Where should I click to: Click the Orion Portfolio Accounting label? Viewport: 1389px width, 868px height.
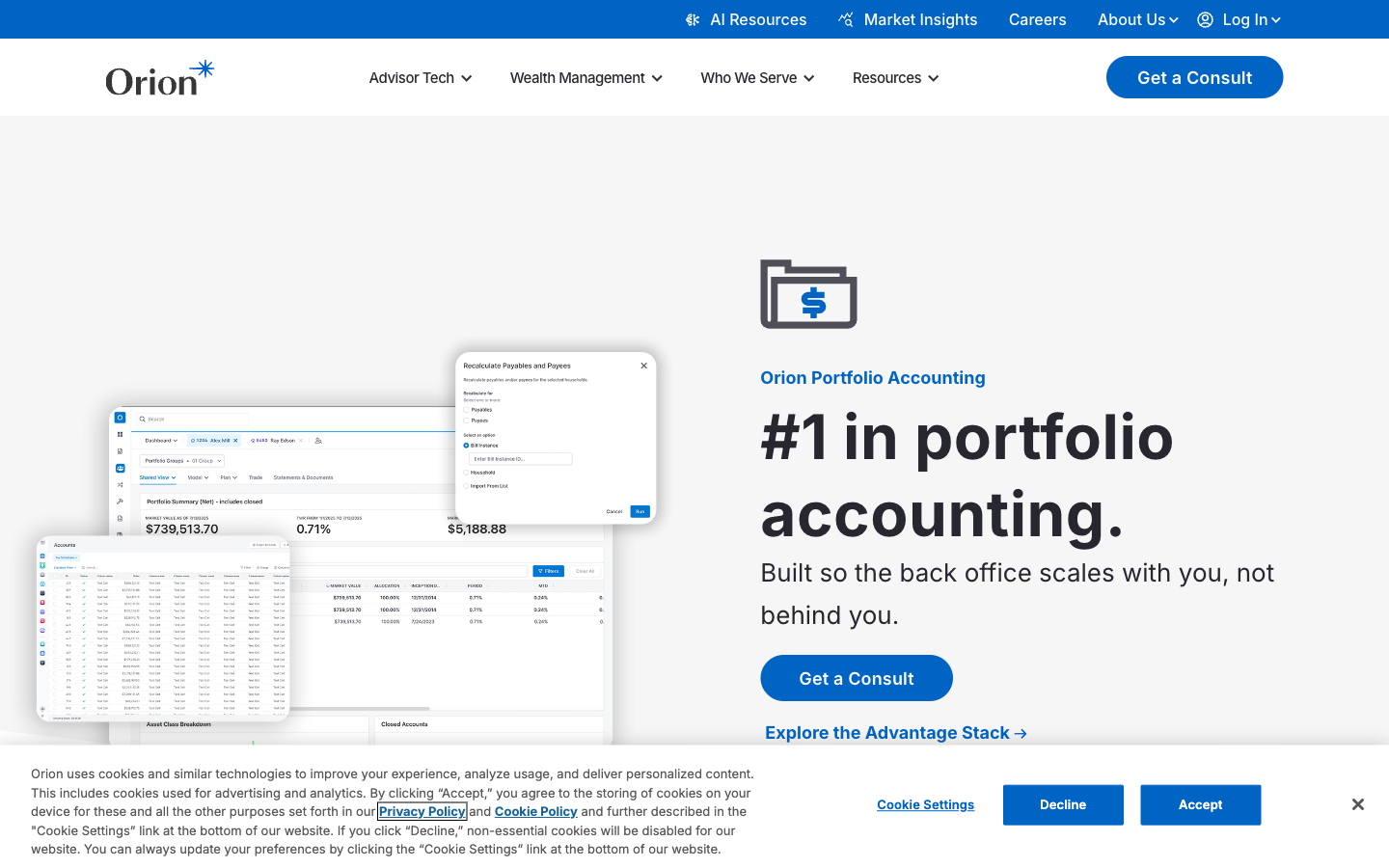coord(873,378)
